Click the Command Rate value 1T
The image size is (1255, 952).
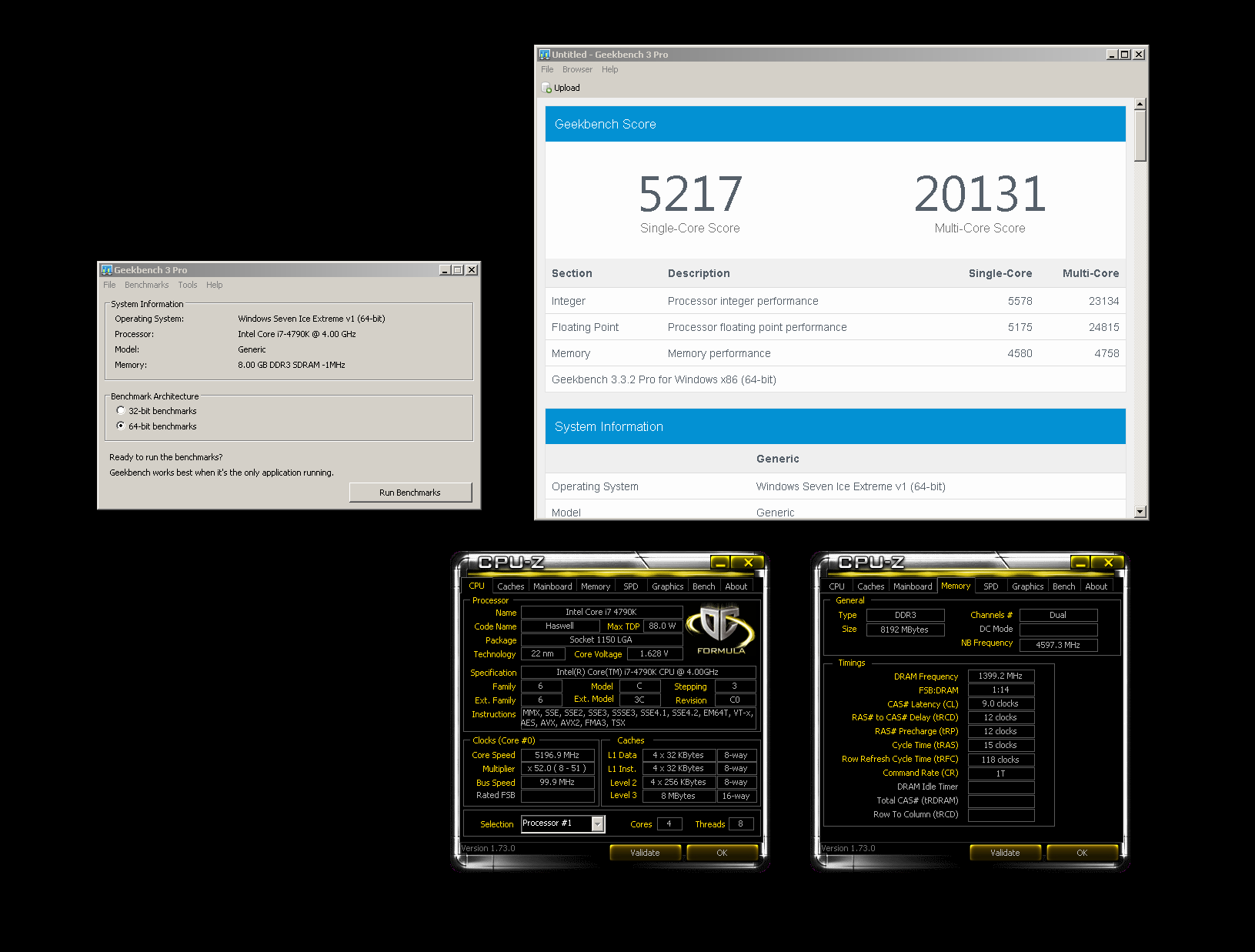pyautogui.click(x=1000, y=773)
